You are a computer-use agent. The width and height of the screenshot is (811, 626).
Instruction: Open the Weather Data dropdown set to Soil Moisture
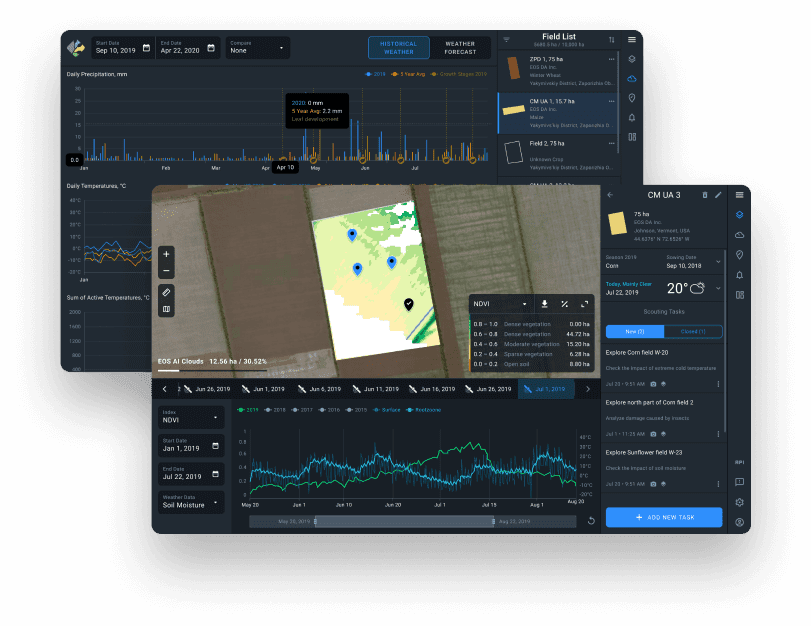[x=191, y=502]
